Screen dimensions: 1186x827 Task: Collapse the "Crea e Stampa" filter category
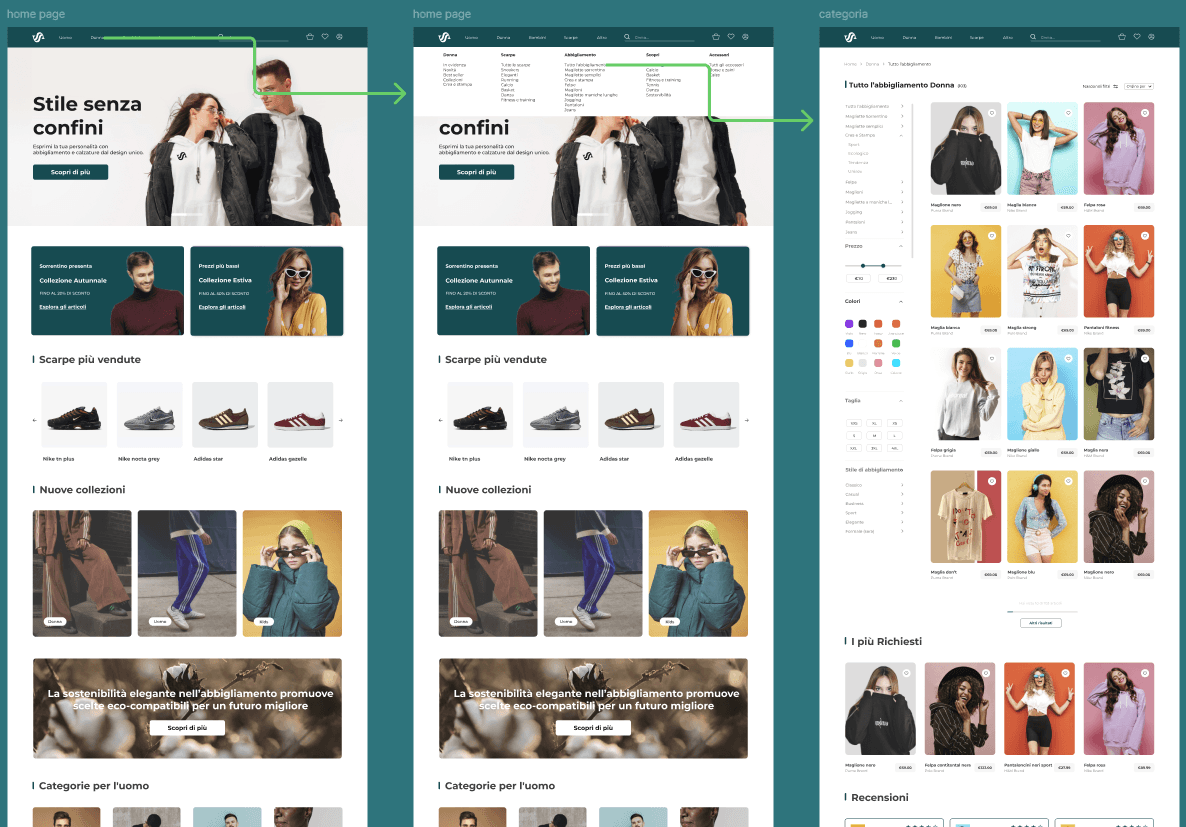click(901, 135)
